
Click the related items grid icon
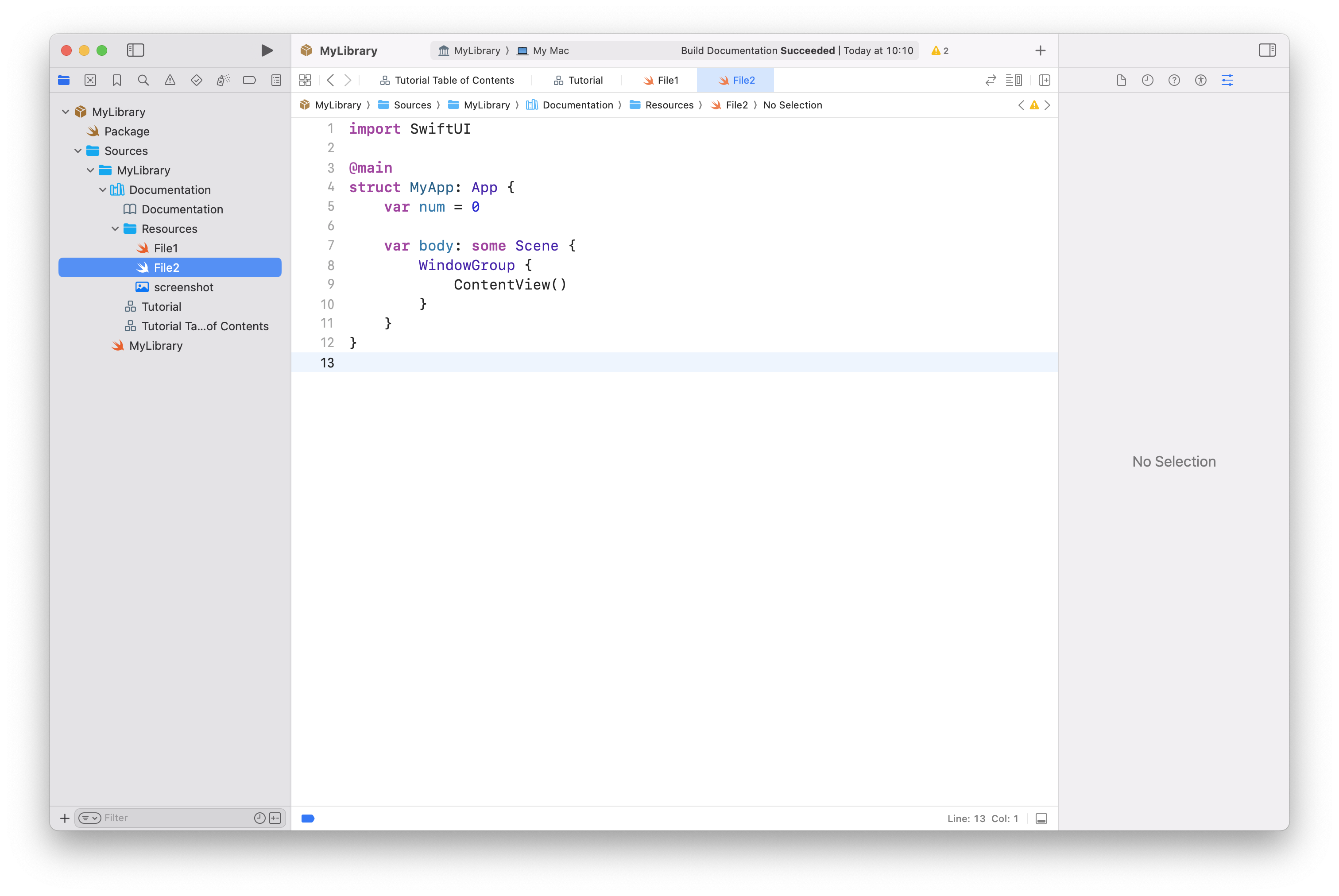pyautogui.click(x=305, y=81)
